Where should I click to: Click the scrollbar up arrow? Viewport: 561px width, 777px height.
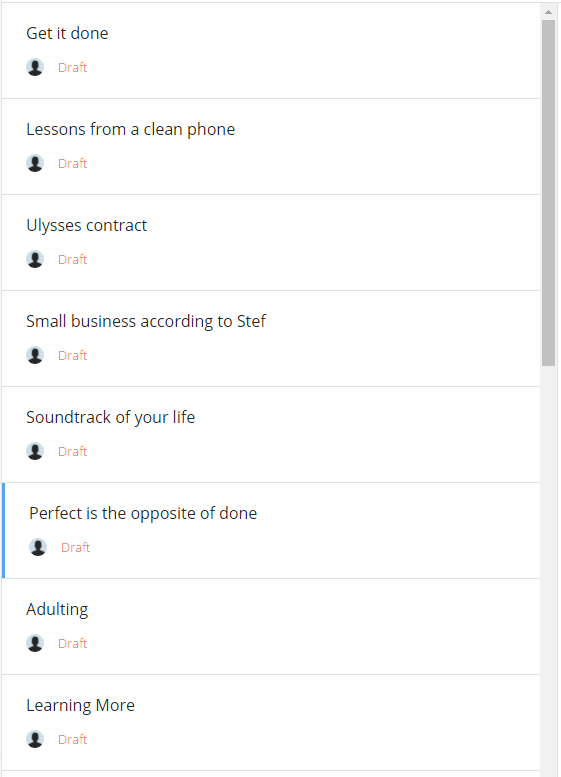(x=548, y=12)
